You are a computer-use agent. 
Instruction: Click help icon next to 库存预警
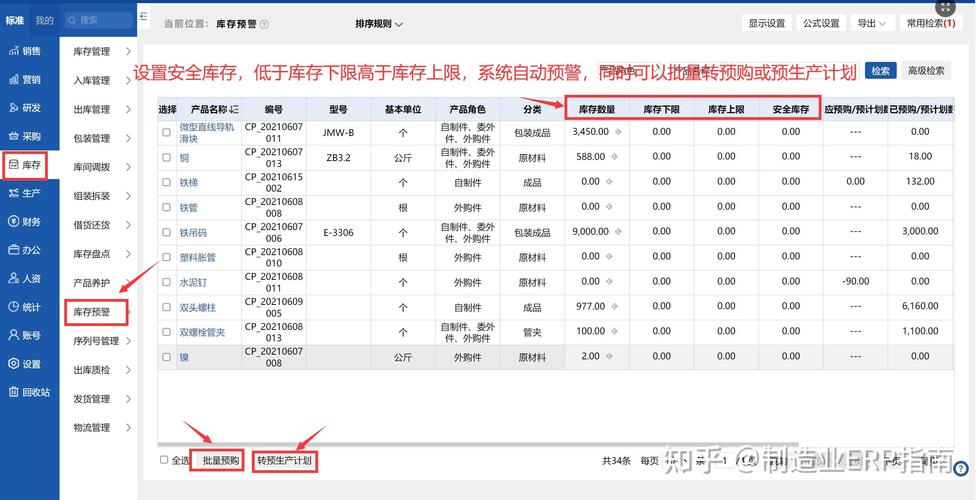click(x=264, y=24)
